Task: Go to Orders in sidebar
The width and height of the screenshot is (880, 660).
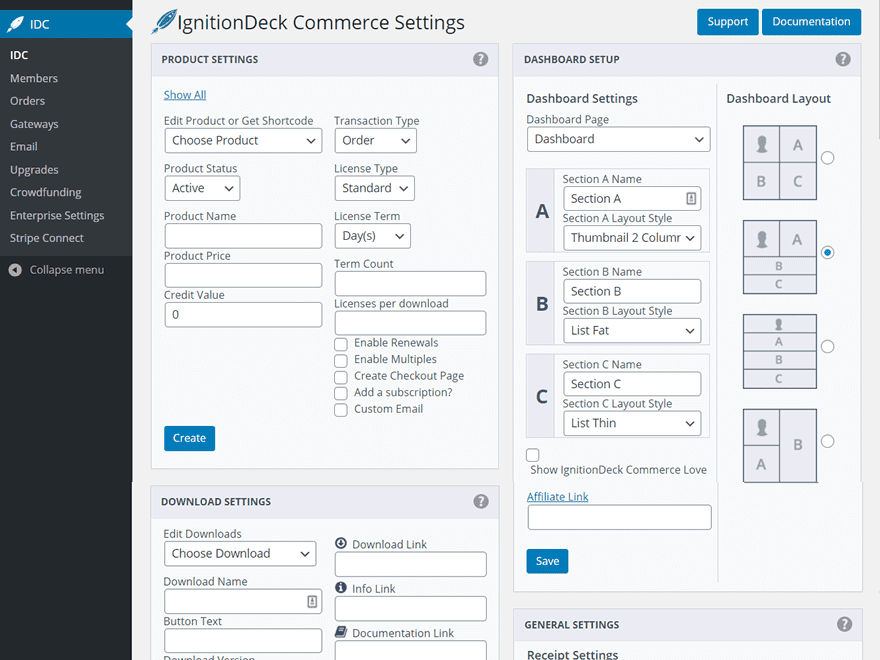Action: tap(28, 101)
